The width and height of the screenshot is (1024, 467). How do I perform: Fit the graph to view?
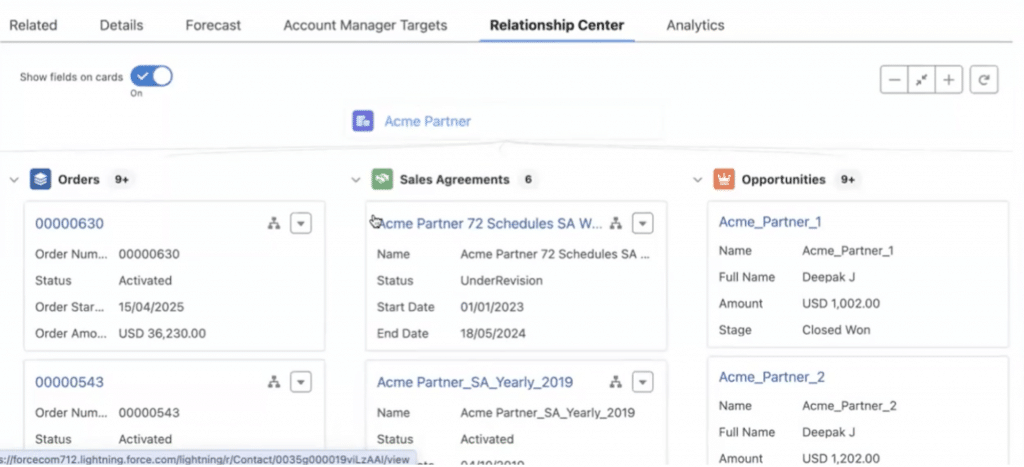921,80
